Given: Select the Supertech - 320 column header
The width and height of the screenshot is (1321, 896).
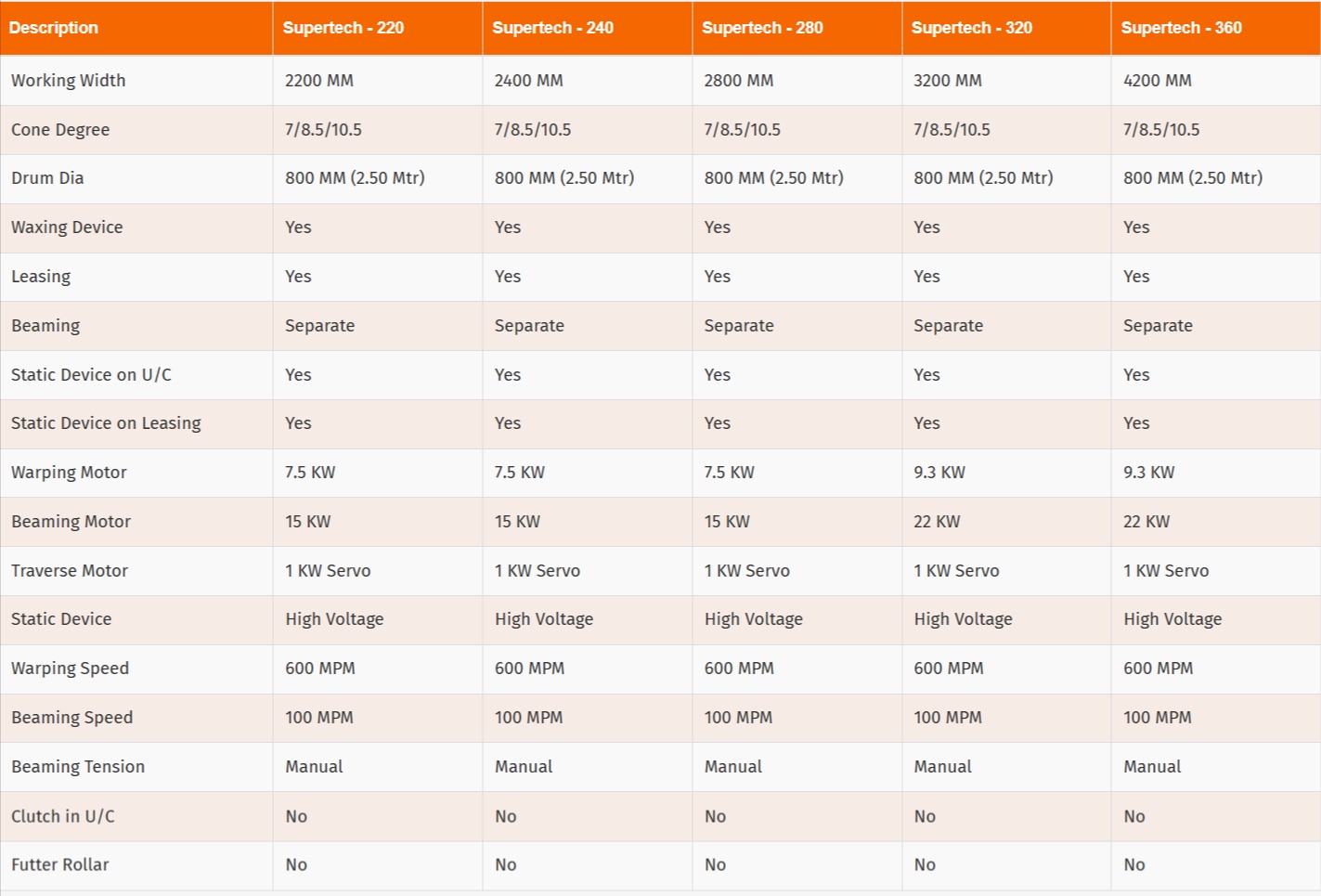Looking at the screenshot, I should pos(972,28).
